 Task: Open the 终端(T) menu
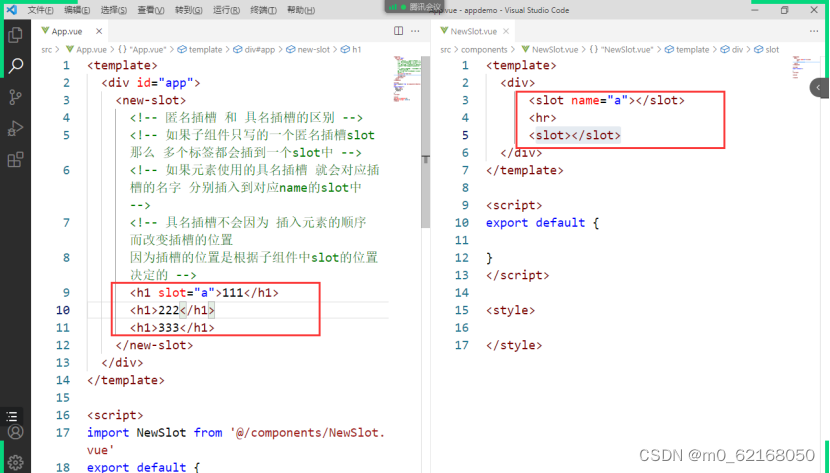click(x=263, y=10)
